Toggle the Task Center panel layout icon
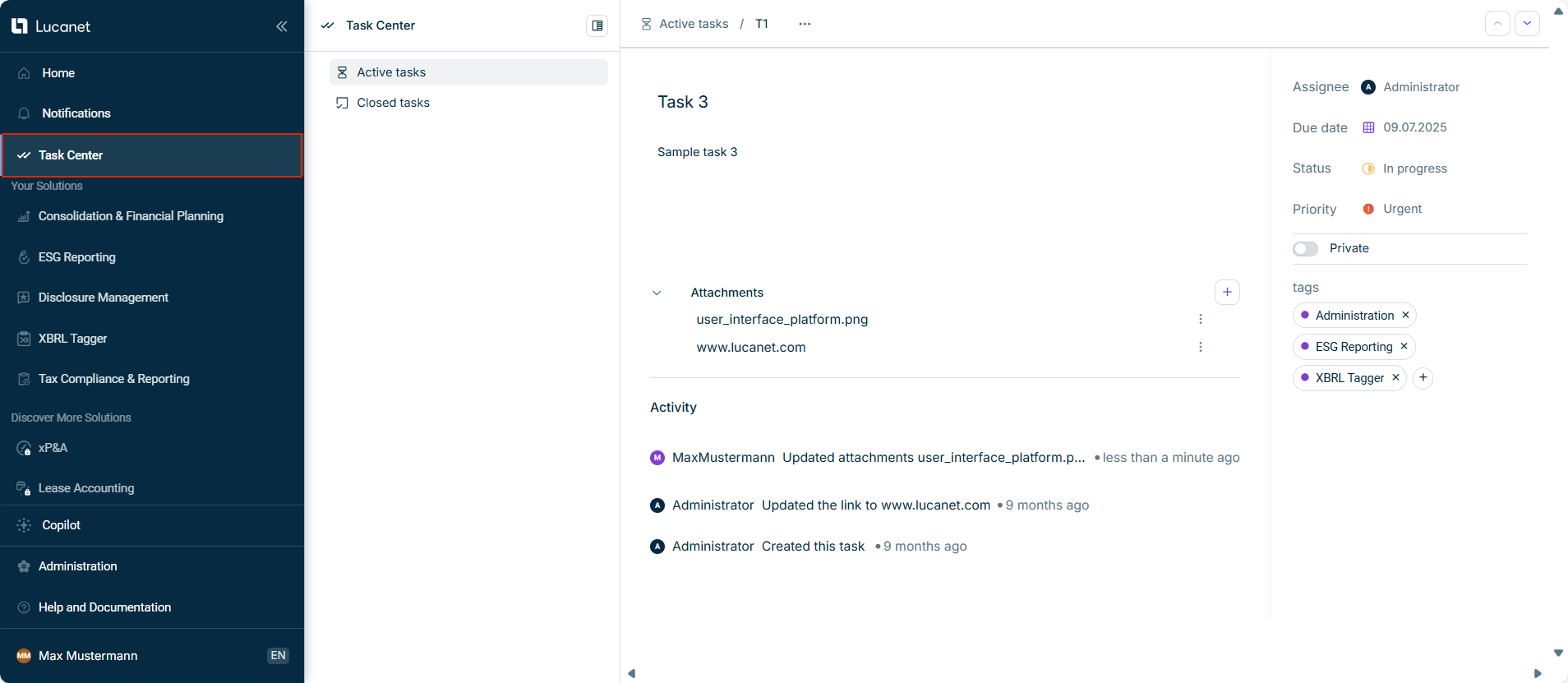The width and height of the screenshot is (1568, 683). click(x=597, y=25)
